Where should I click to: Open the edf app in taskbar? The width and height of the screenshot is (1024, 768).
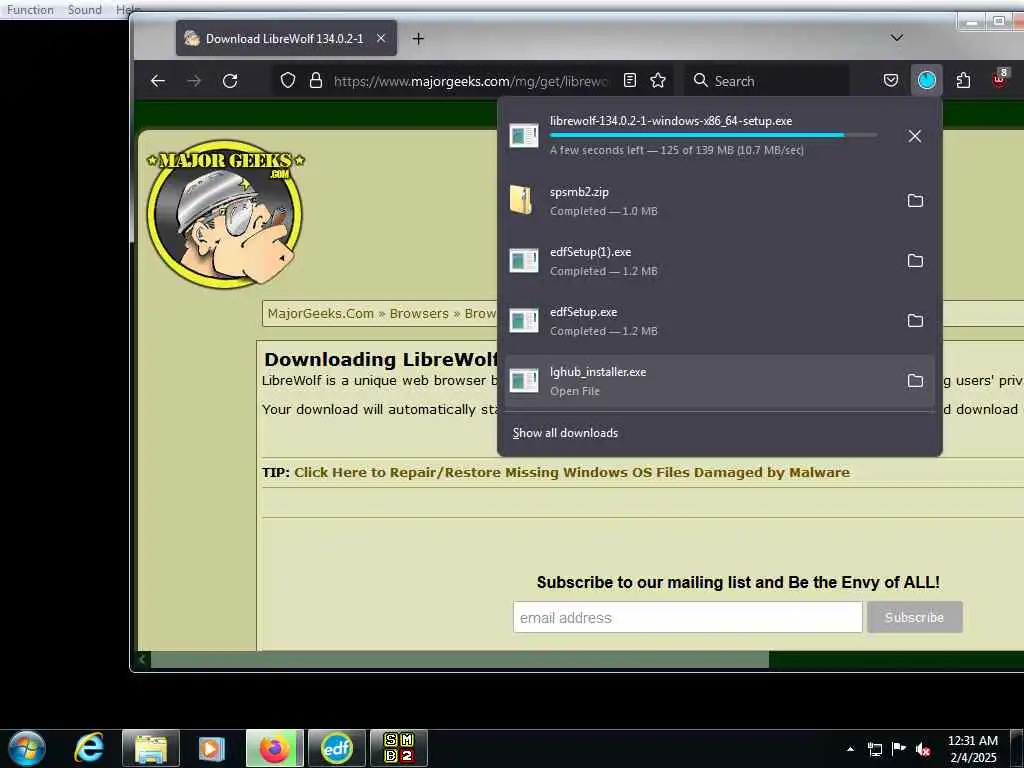(x=337, y=748)
